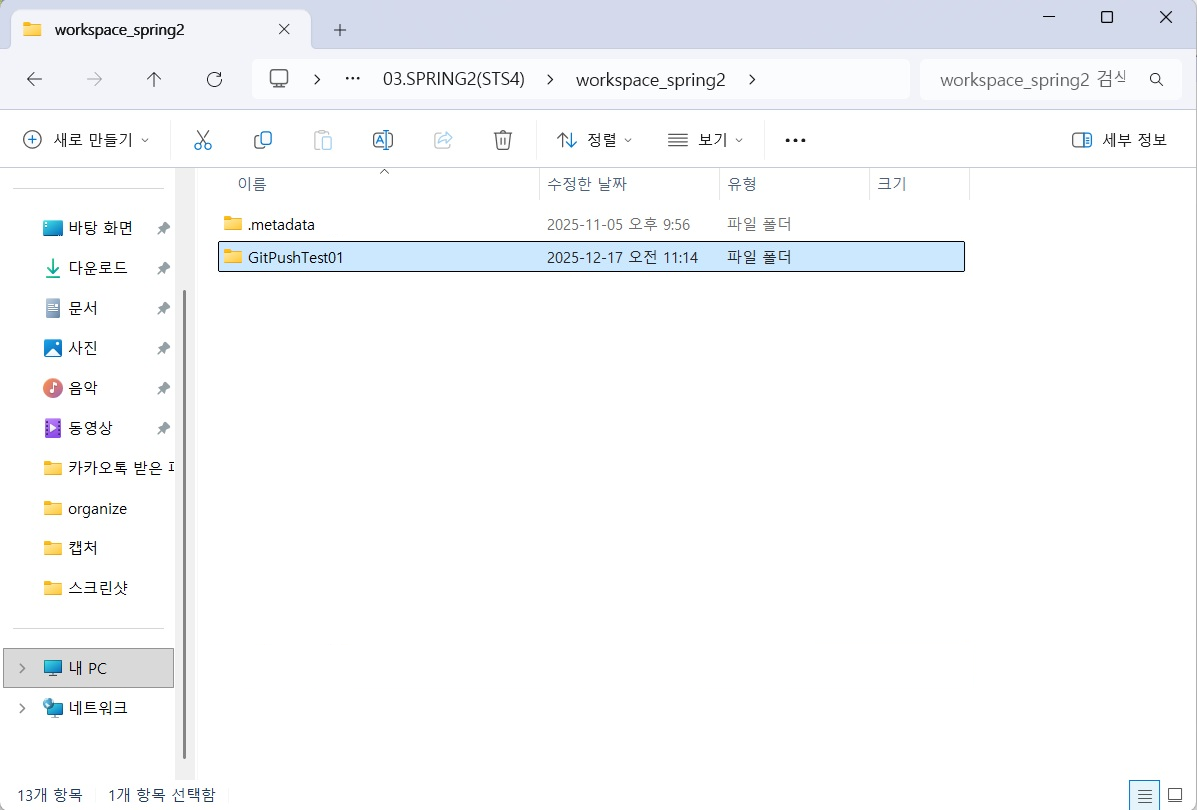The height and width of the screenshot is (810, 1197).
Task: Open the See more three-dot menu
Action: pyautogui.click(x=795, y=140)
